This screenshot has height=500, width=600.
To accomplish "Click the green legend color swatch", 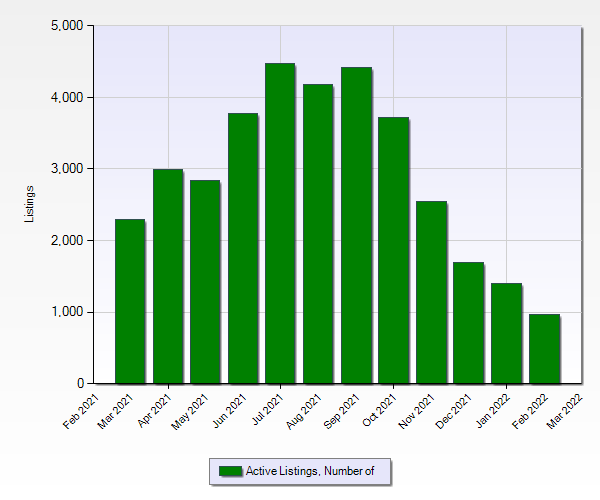I will (230, 471).
